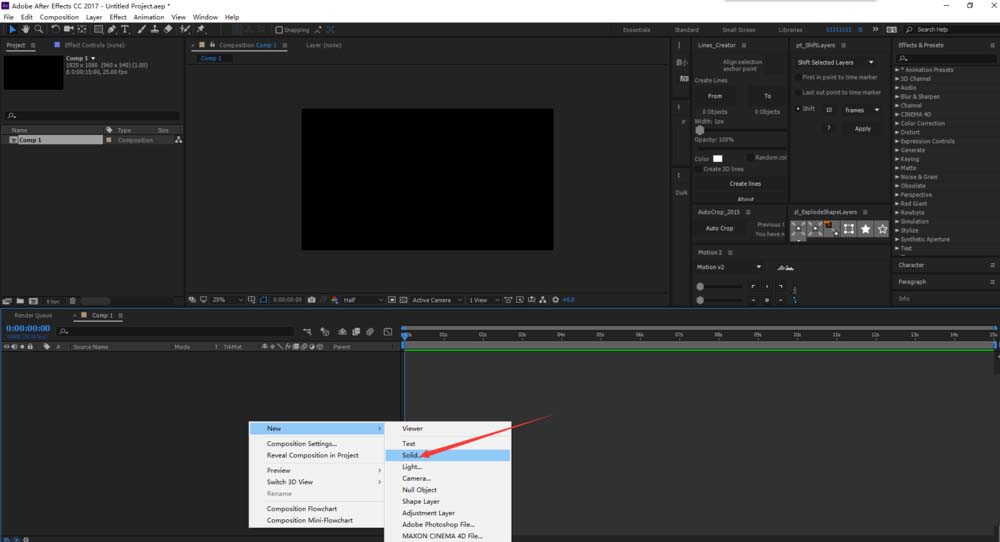Select the Rotation tool

54,30
